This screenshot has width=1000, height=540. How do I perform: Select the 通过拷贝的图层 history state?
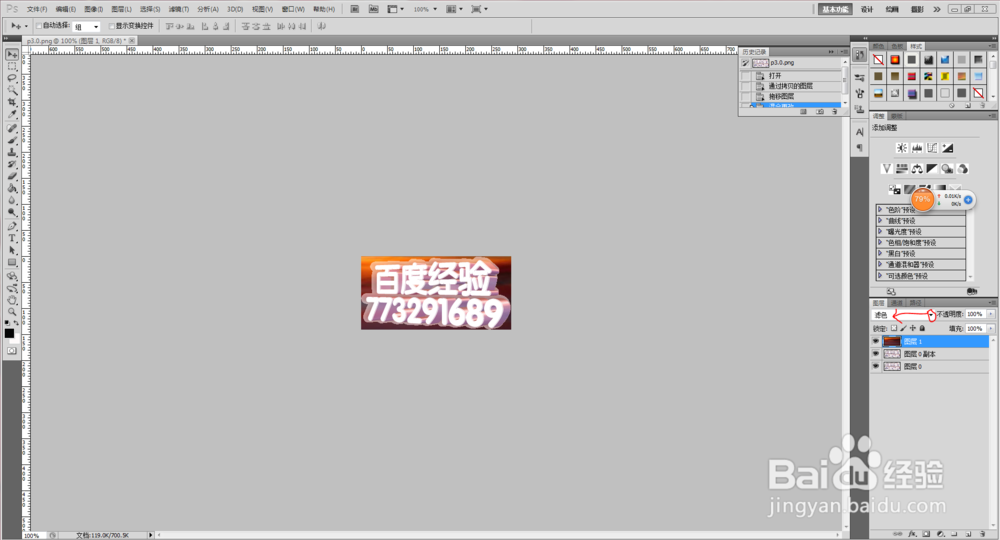tap(791, 86)
